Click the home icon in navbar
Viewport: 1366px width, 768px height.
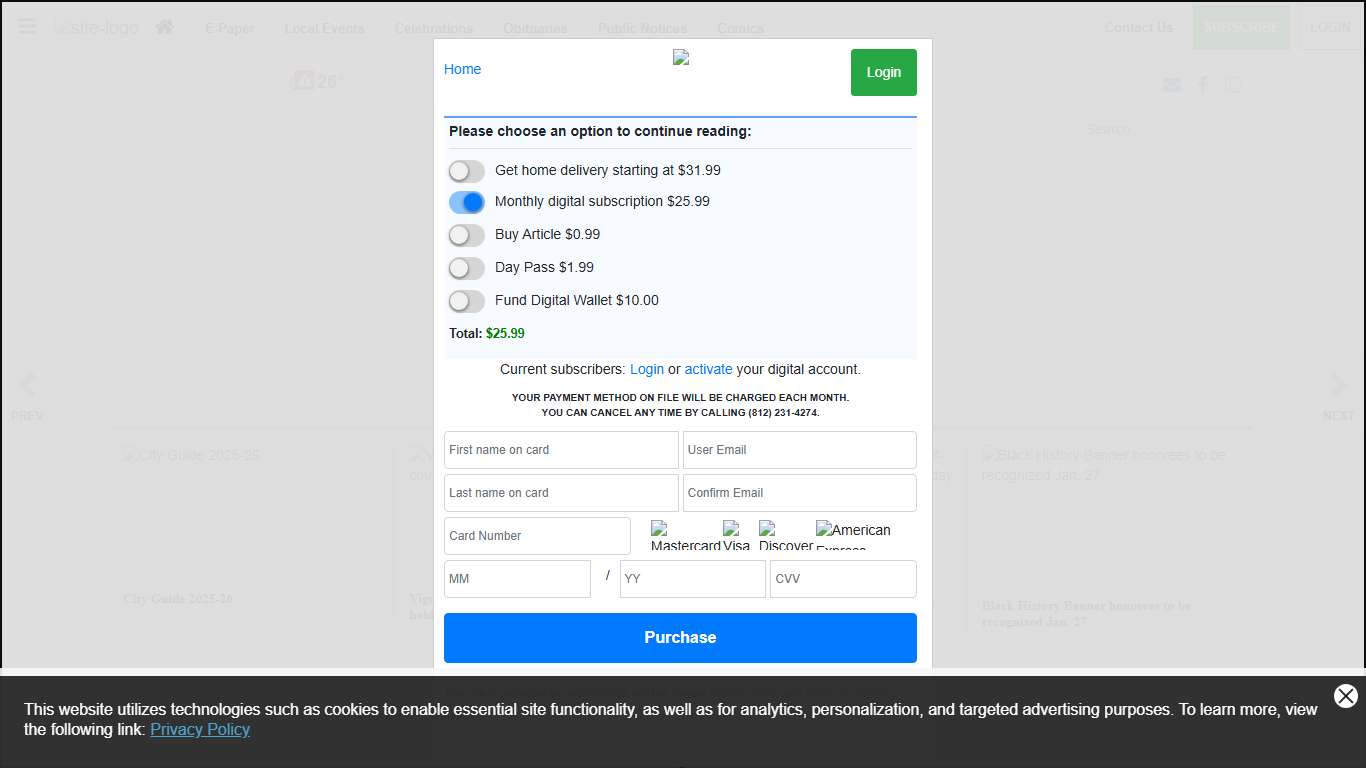[x=165, y=27]
